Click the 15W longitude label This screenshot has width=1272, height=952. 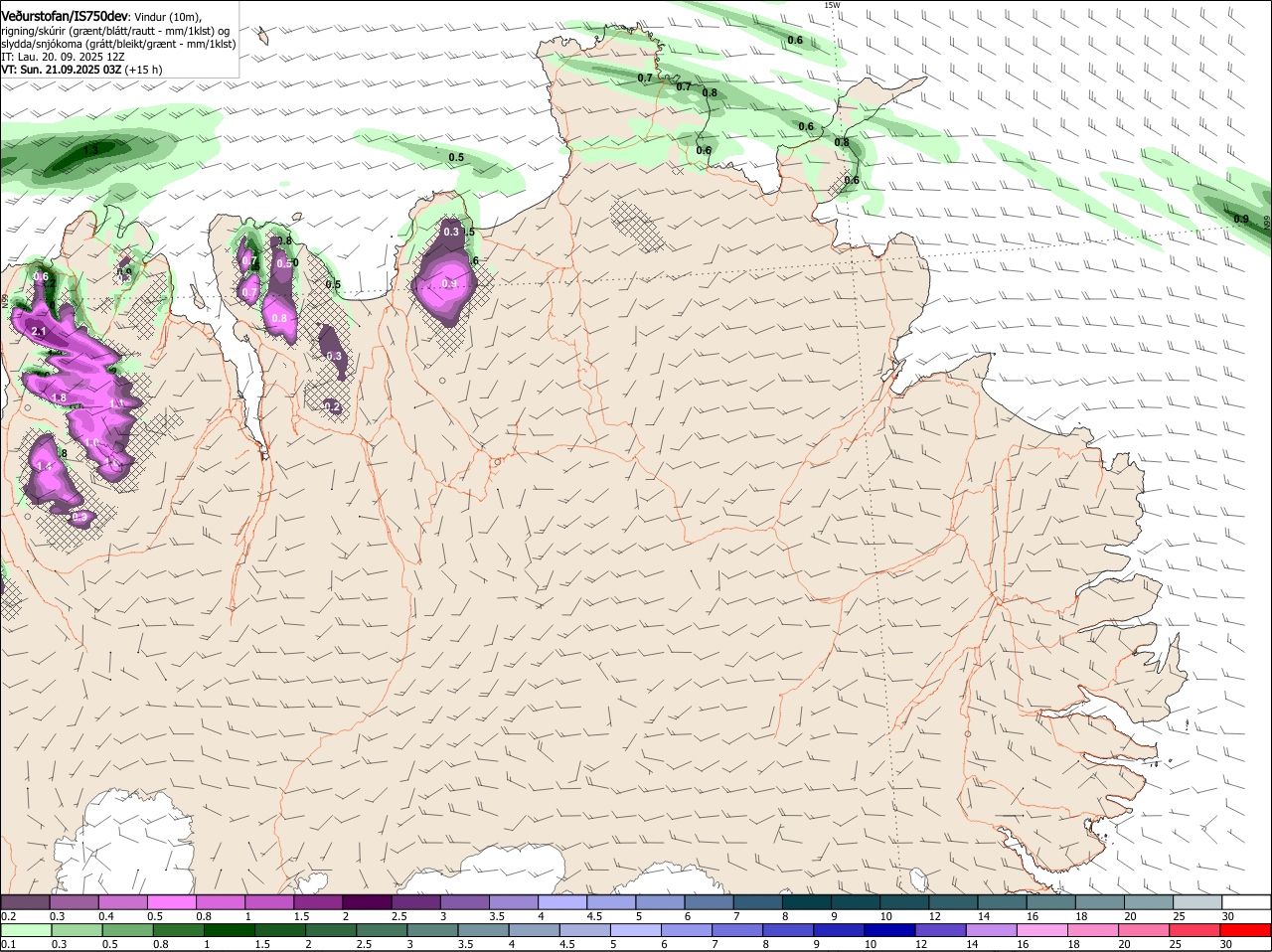point(832,5)
